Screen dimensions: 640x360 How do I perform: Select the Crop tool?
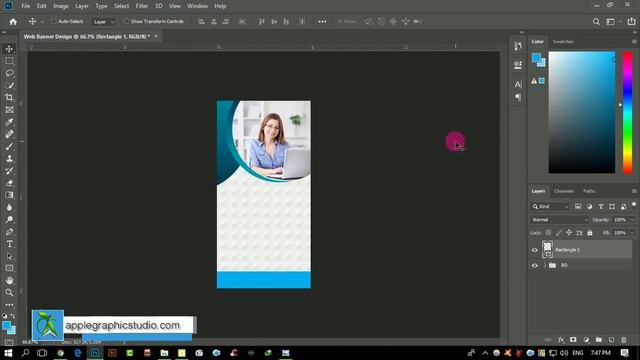[9, 98]
